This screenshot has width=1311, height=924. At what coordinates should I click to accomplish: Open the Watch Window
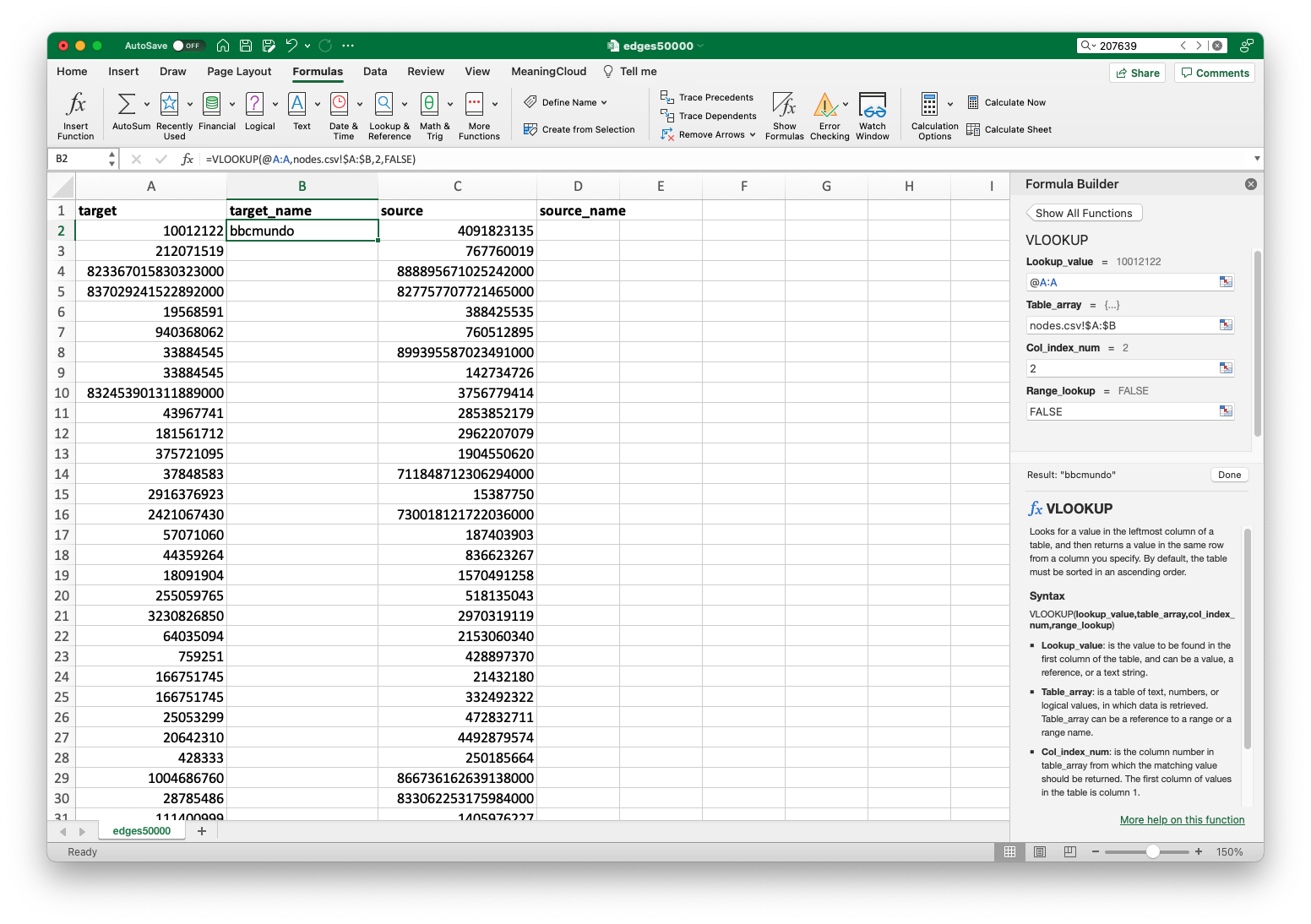(872, 114)
